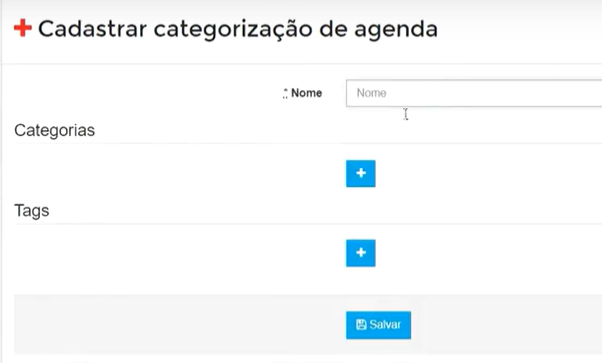
Task: Click the red plus icon beside the title
Action: point(23,28)
